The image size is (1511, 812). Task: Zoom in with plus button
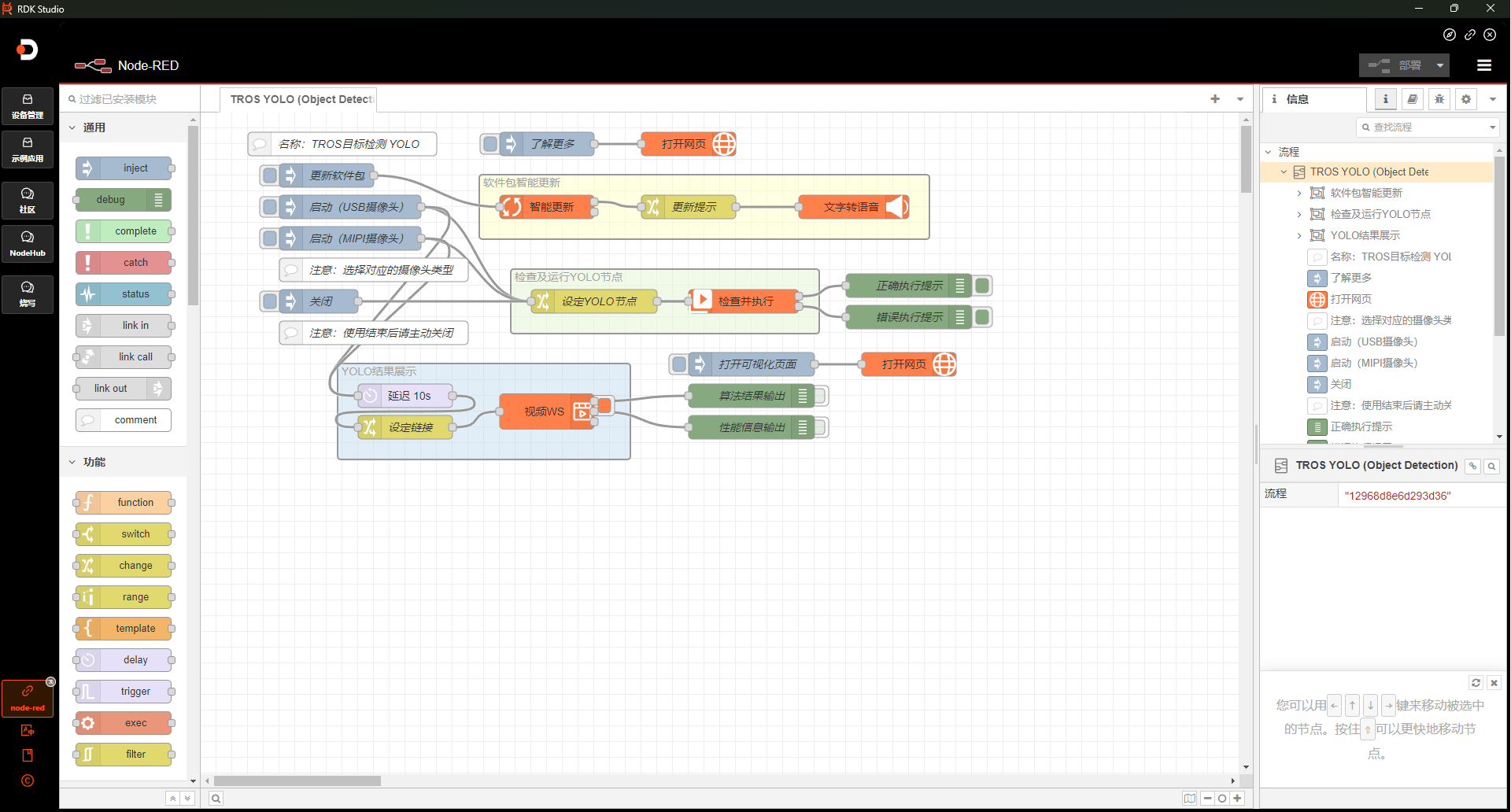(1237, 799)
